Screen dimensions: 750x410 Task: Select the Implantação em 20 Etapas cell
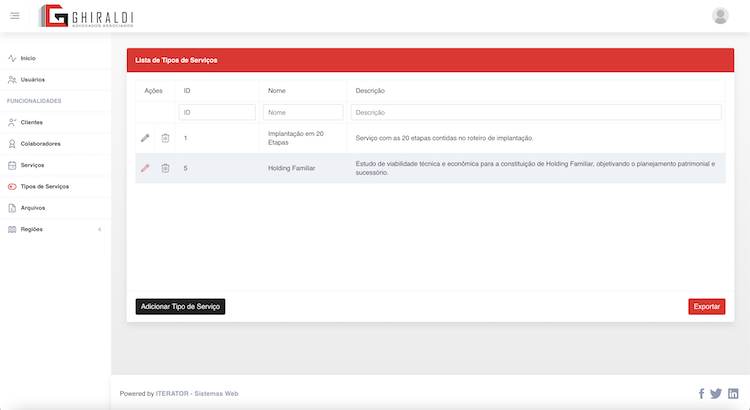point(303,138)
